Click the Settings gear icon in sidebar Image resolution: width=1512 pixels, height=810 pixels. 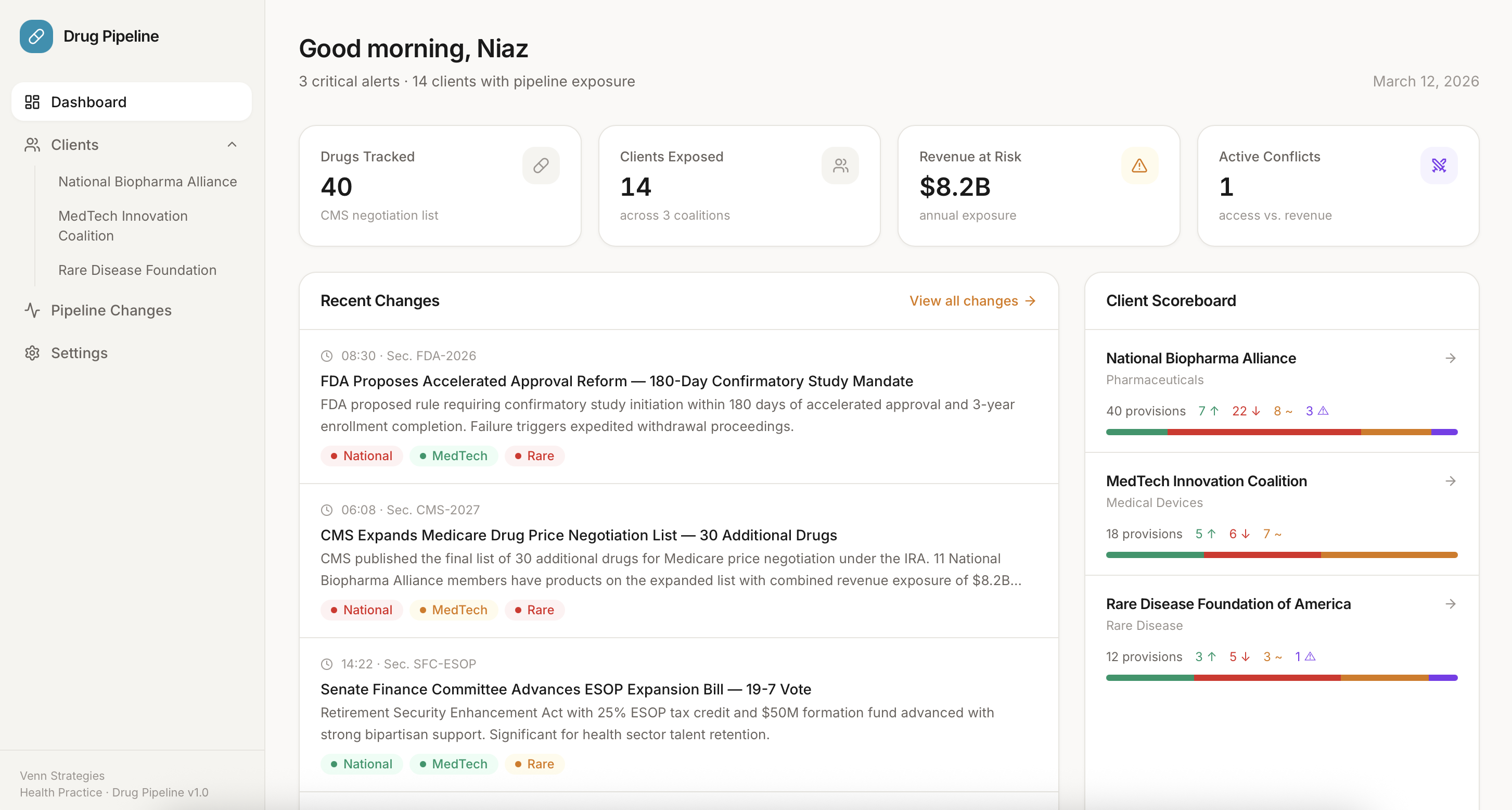32,353
